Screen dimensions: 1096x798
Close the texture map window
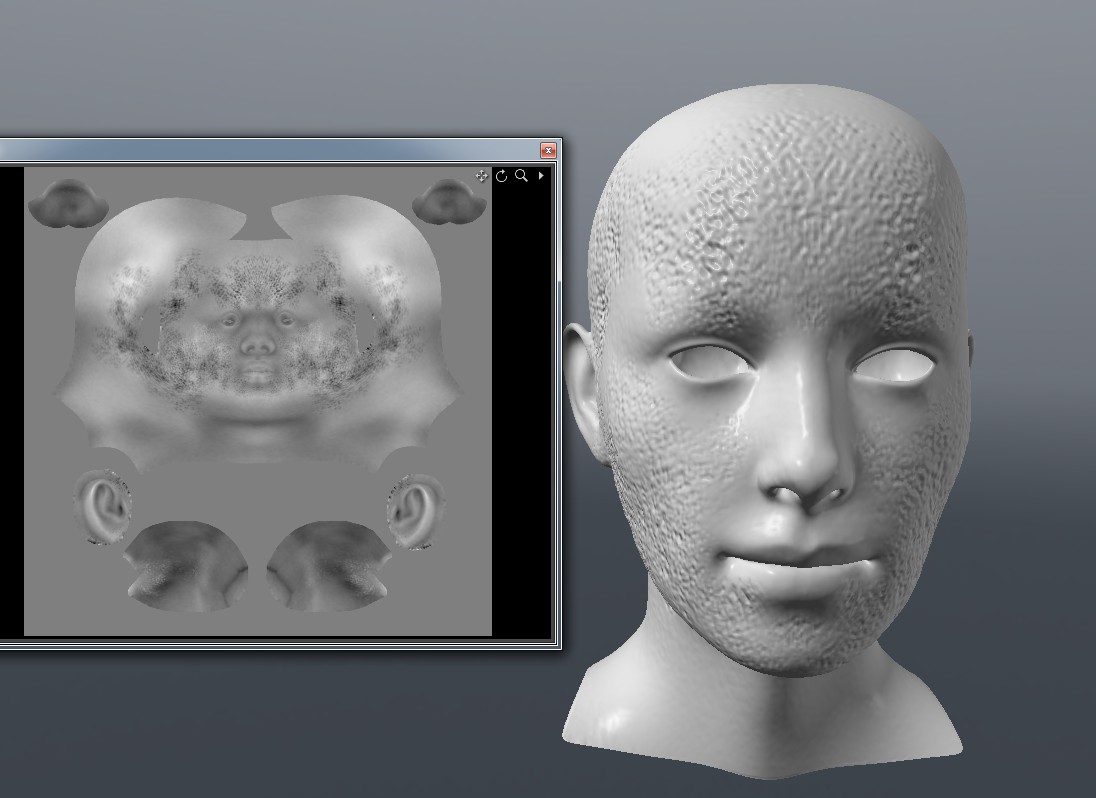coord(549,150)
